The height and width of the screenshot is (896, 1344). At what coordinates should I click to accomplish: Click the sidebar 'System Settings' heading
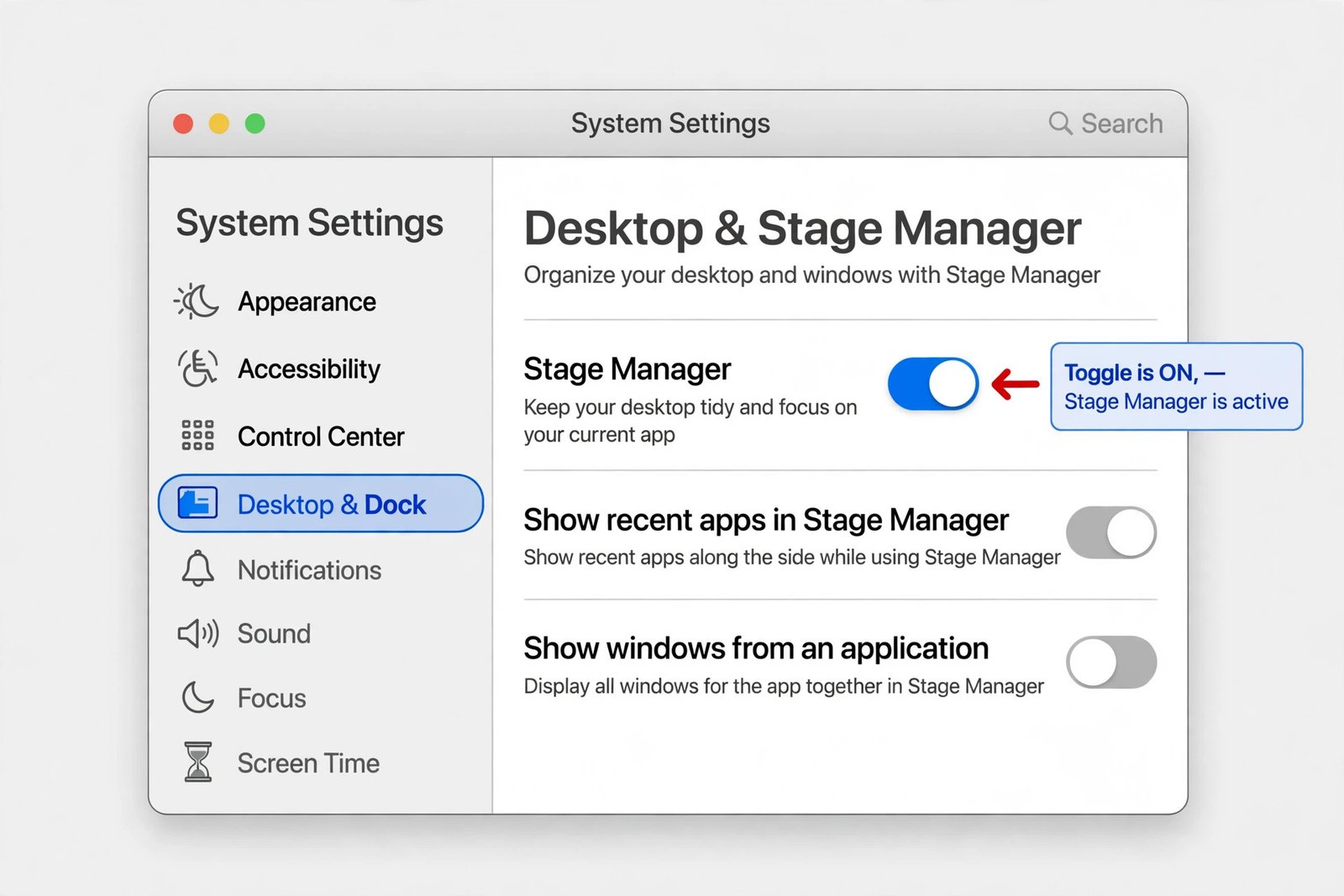click(309, 223)
